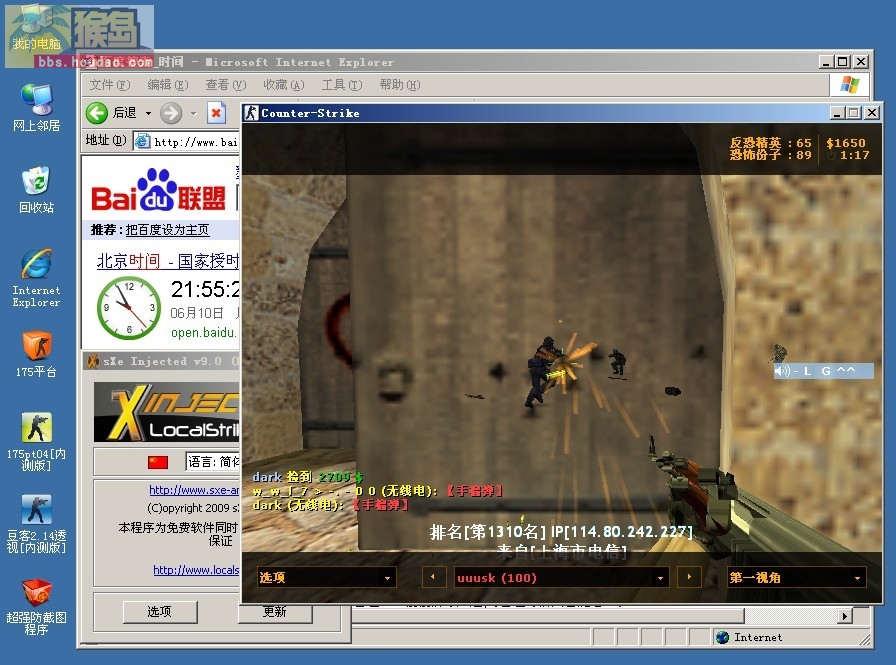The height and width of the screenshot is (665, 896).
Task: Click the IE Stop red X icon
Action: (x=216, y=113)
